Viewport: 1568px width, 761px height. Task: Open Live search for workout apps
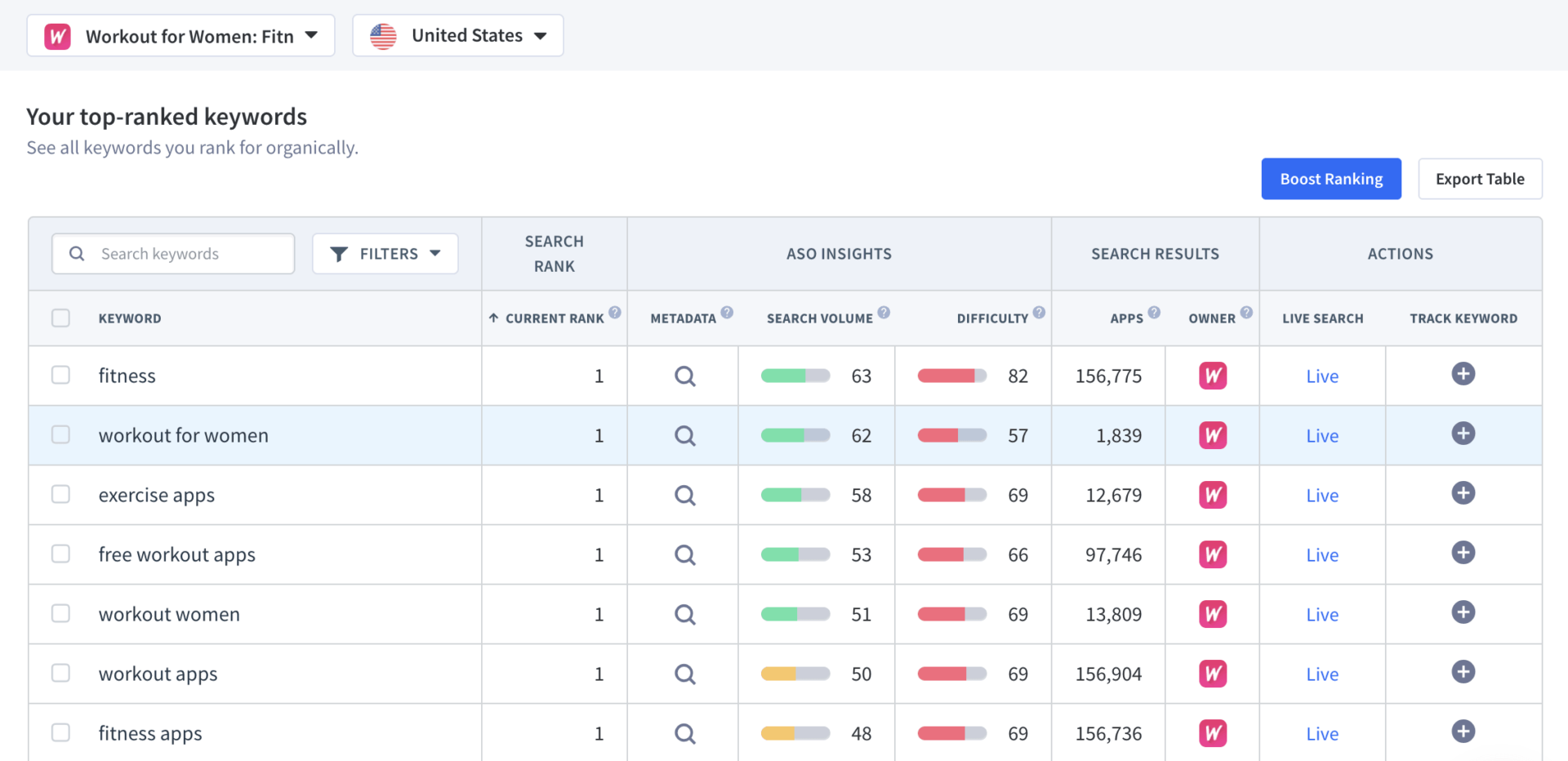click(x=1322, y=674)
